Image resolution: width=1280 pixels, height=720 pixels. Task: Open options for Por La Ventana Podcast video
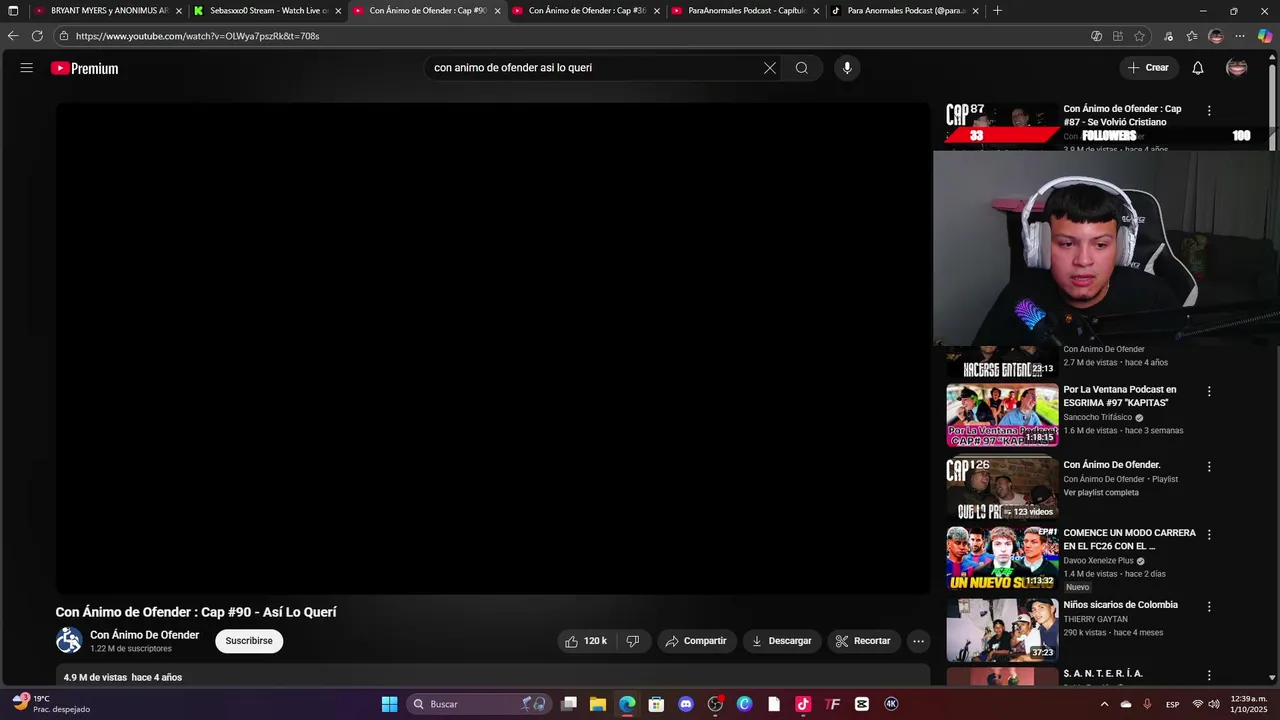click(x=1209, y=392)
